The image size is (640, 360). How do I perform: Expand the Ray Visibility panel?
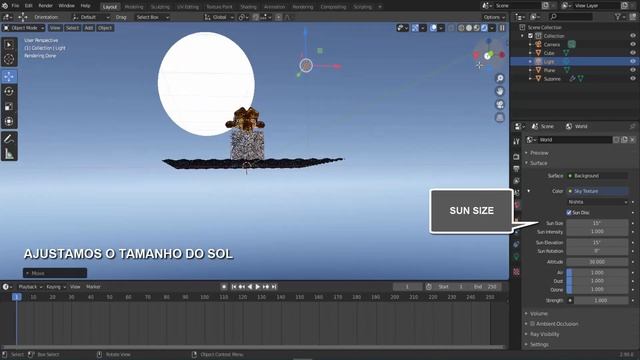[544, 334]
